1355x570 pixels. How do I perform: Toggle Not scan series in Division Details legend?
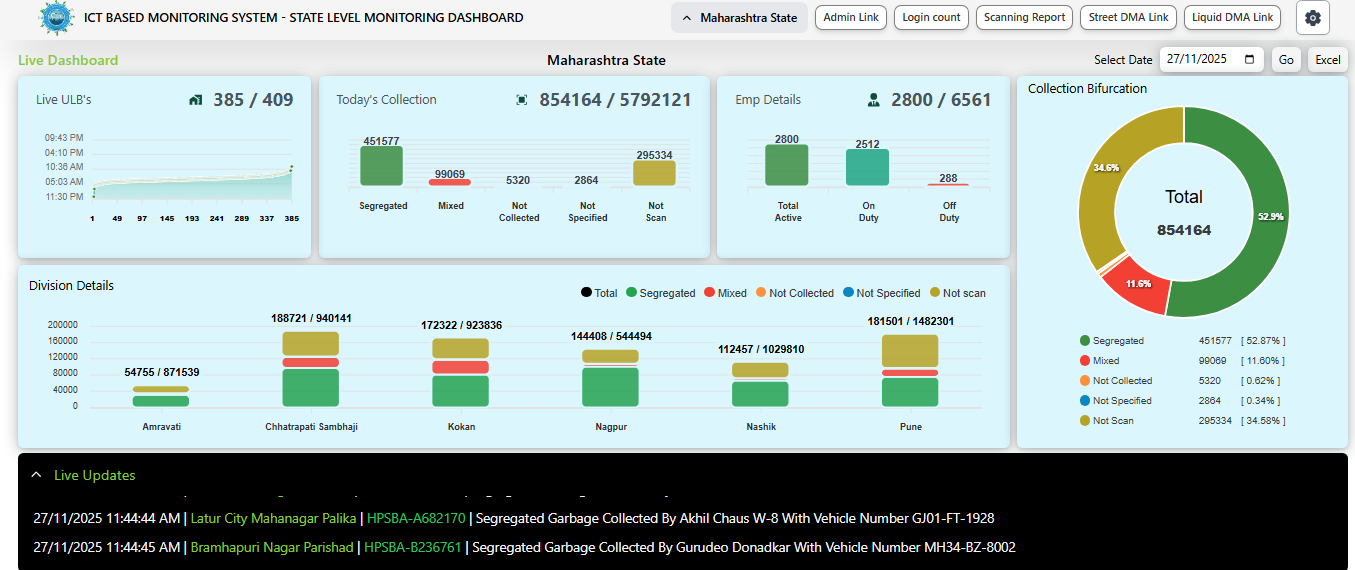point(957,293)
